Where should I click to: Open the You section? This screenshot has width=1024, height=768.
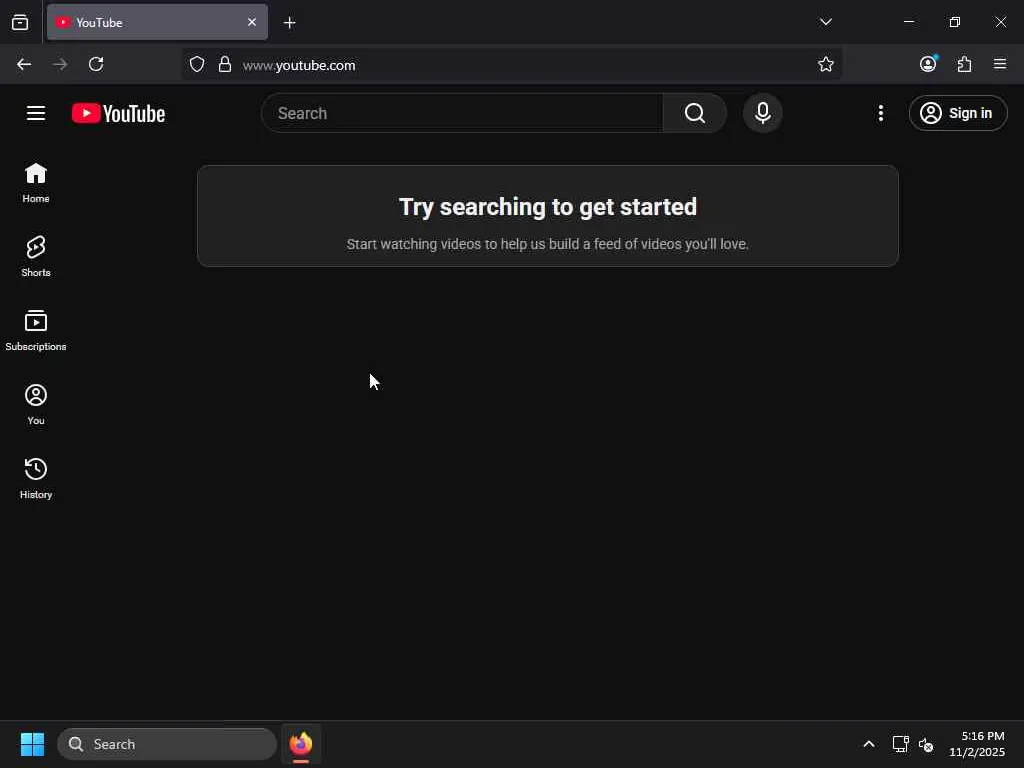[36, 405]
